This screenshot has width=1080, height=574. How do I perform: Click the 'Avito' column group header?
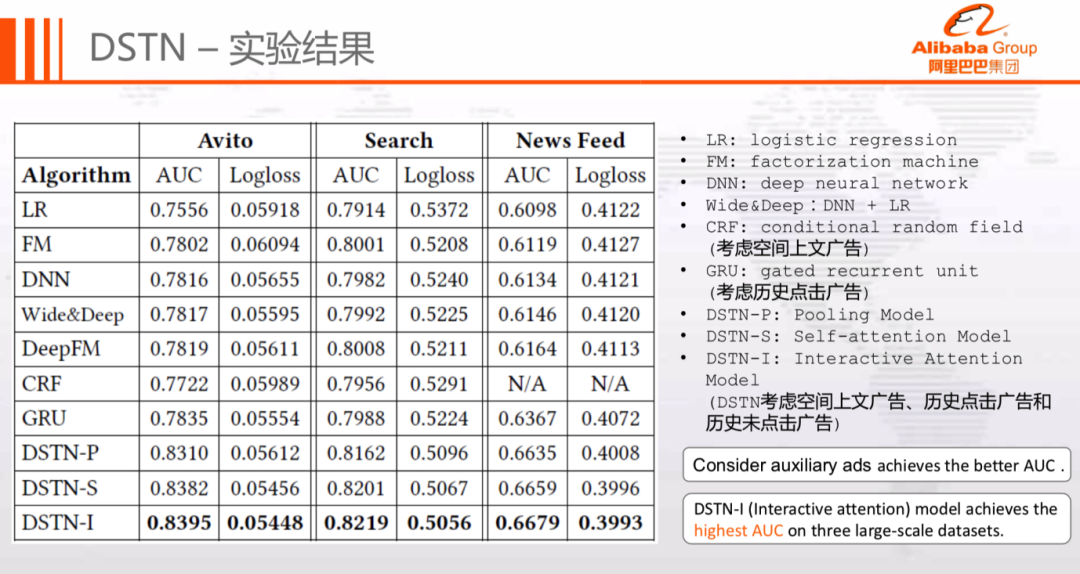(x=225, y=141)
